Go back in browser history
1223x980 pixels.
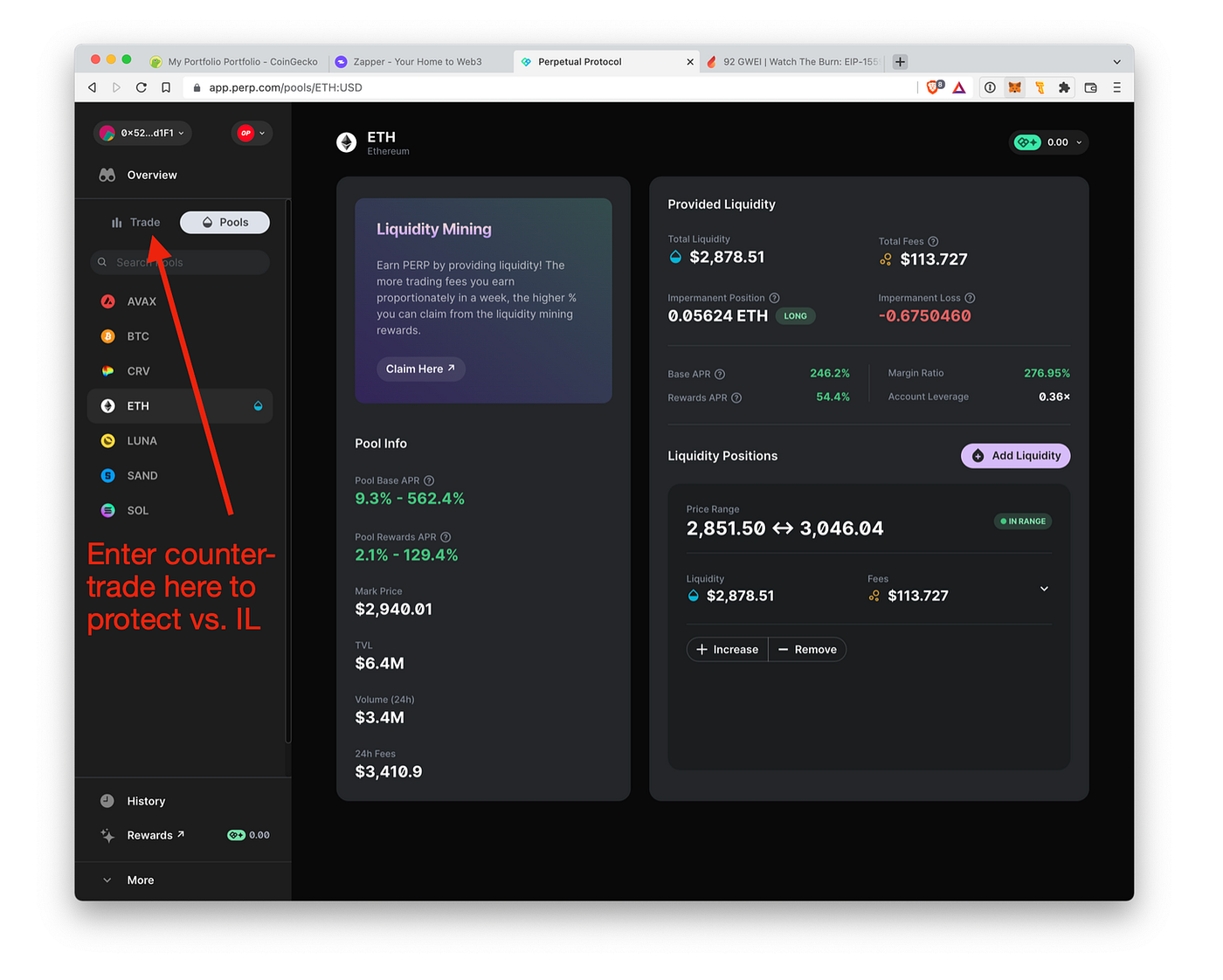tap(93, 87)
